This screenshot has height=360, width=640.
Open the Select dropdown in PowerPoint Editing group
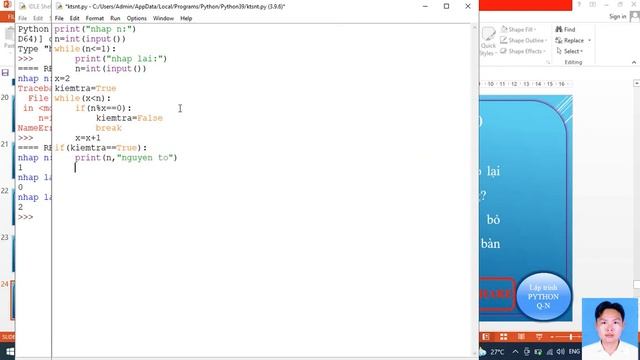tap(570, 51)
